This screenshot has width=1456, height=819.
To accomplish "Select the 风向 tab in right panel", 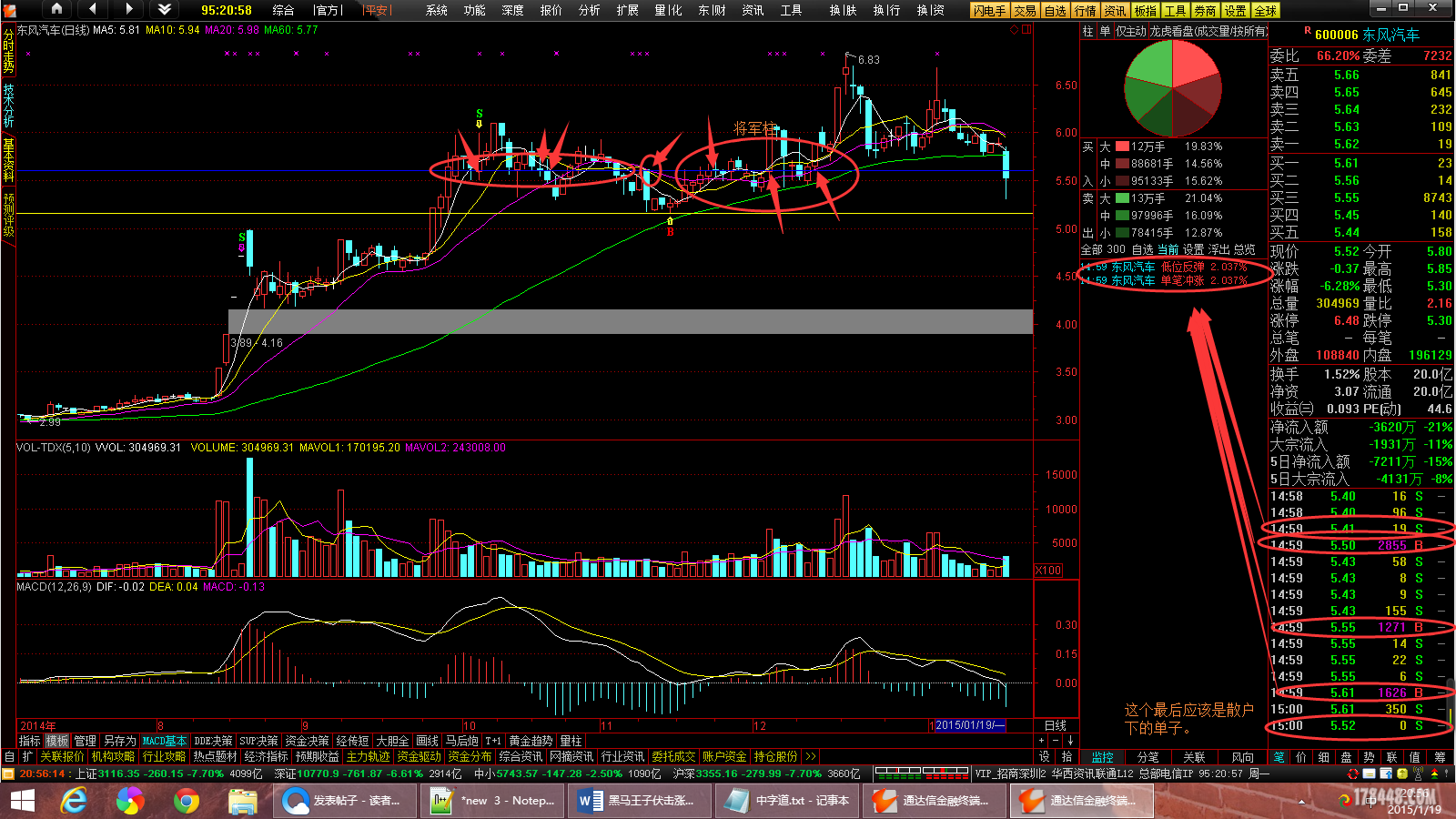I will (1243, 757).
